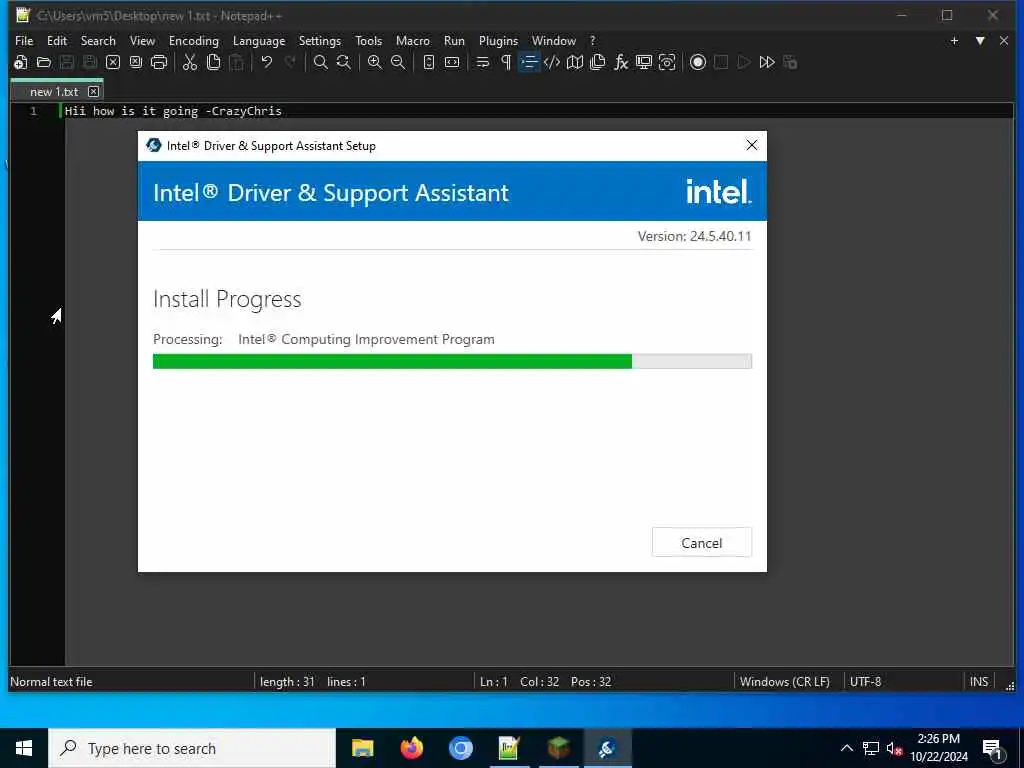Image resolution: width=1024 pixels, height=768 pixels.
Task: Open the User Defined Language icon
Action: coord(552,63)
